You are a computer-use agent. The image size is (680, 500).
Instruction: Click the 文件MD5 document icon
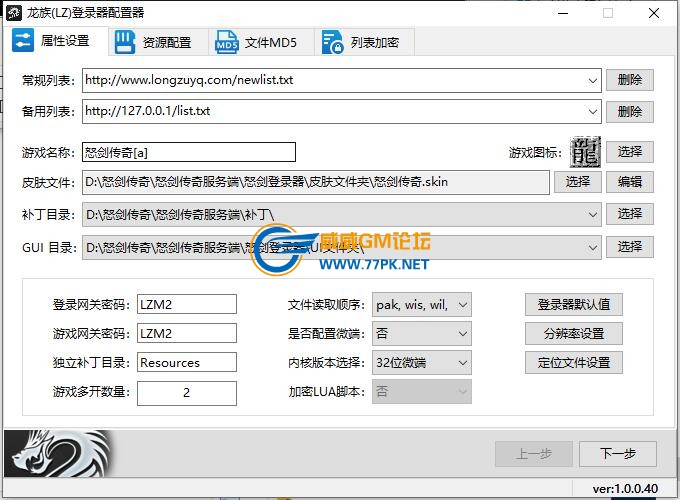(x=227, y=42)
